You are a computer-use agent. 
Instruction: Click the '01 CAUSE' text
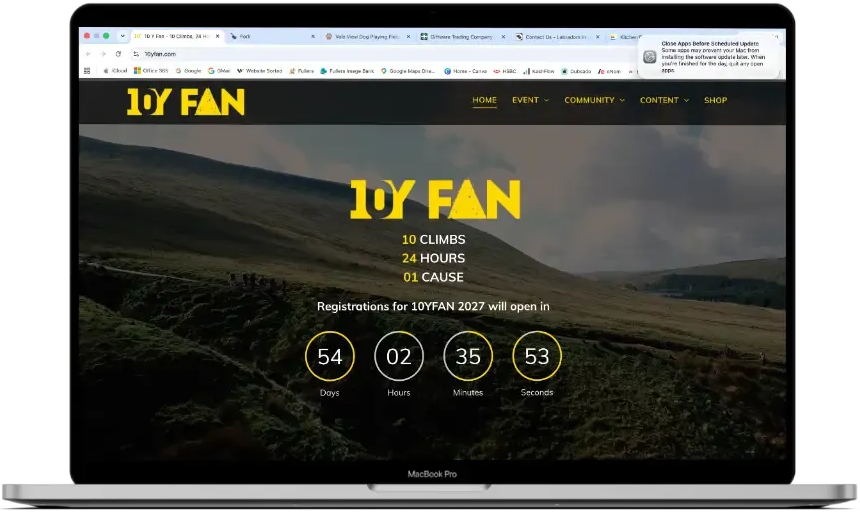point(433,277)
